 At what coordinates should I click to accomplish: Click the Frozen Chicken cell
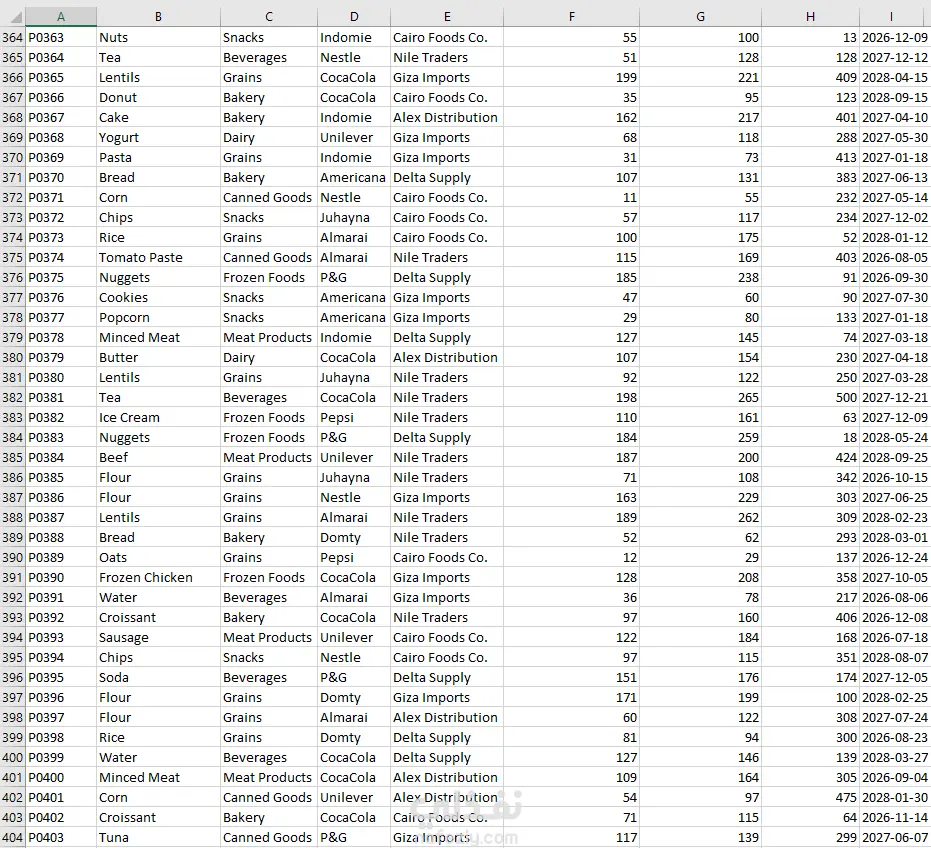click(x=158, y=578)
